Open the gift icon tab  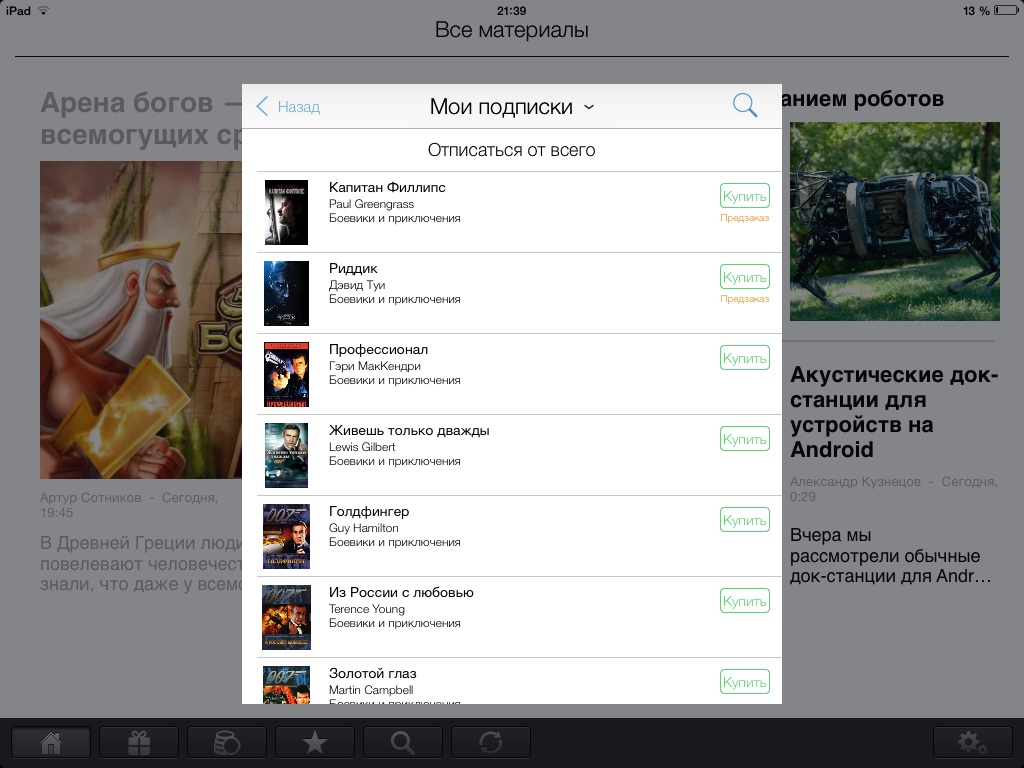click(x=138, y=742)
